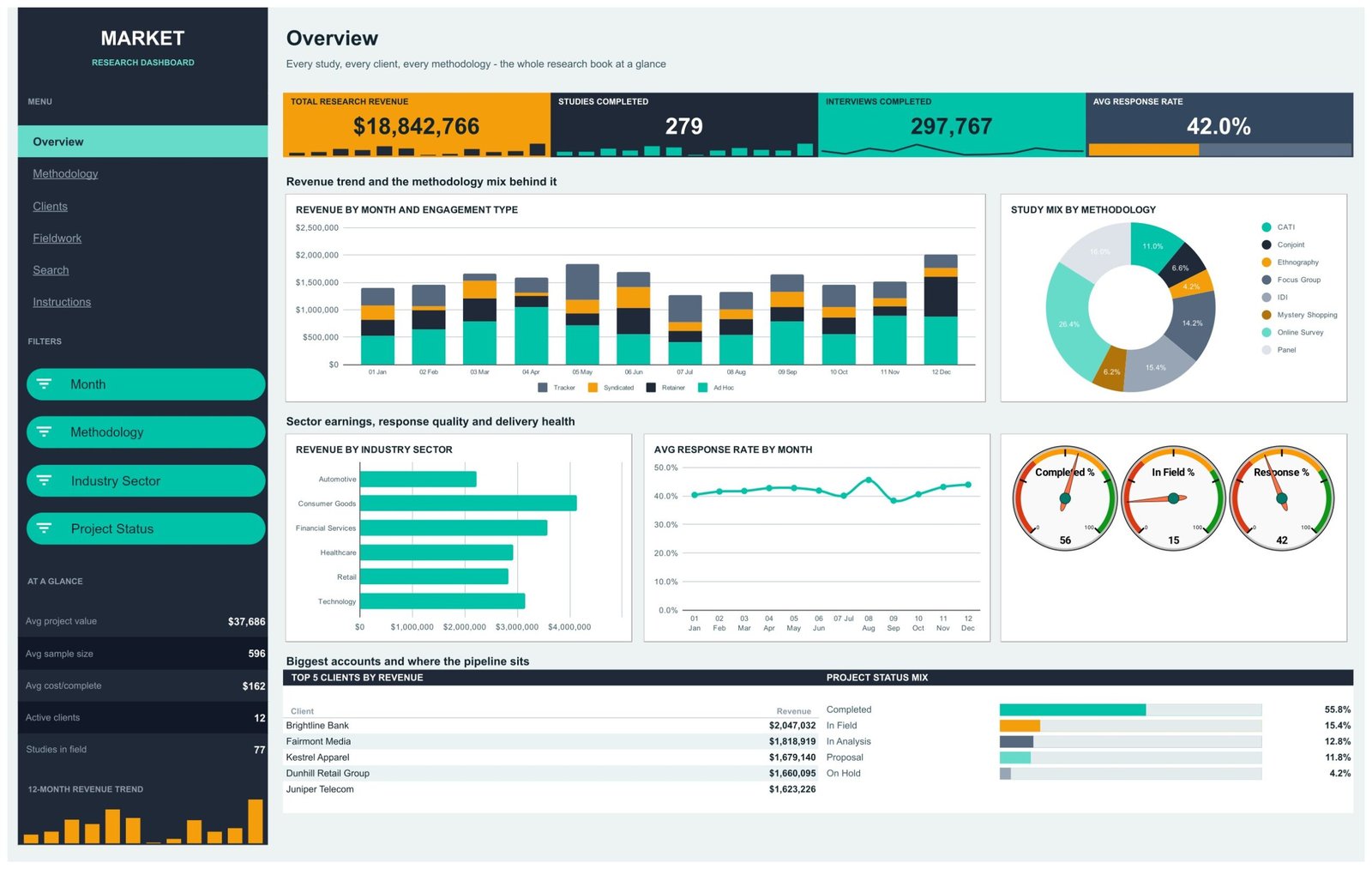Click the Focus Group legend dot
Viewport: 1372px width, 869px height.
coord(1267,280)
